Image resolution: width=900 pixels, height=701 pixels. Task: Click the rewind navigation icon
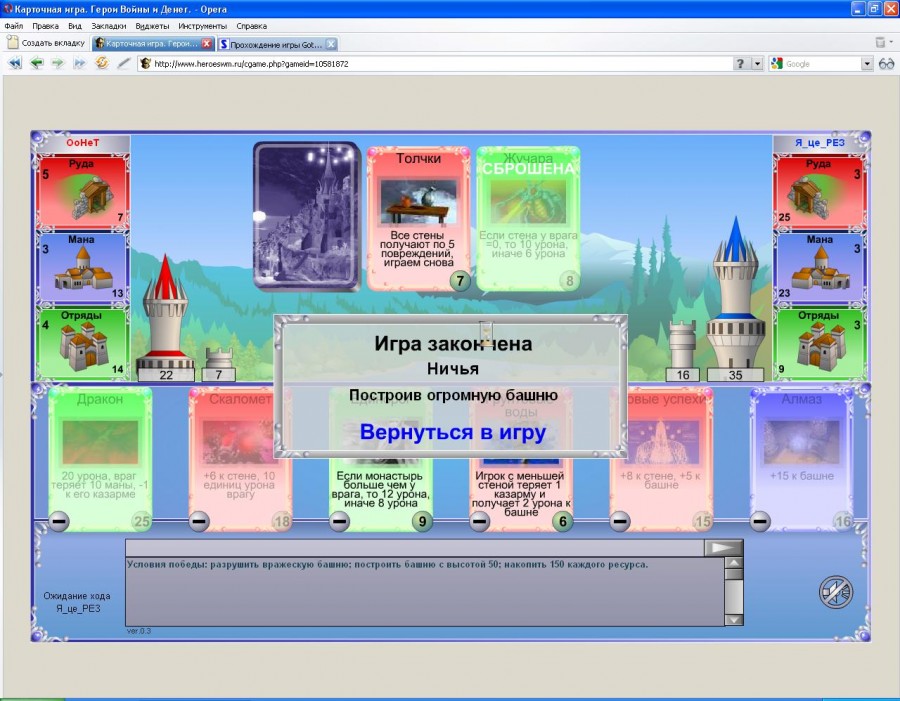[15, 63]
